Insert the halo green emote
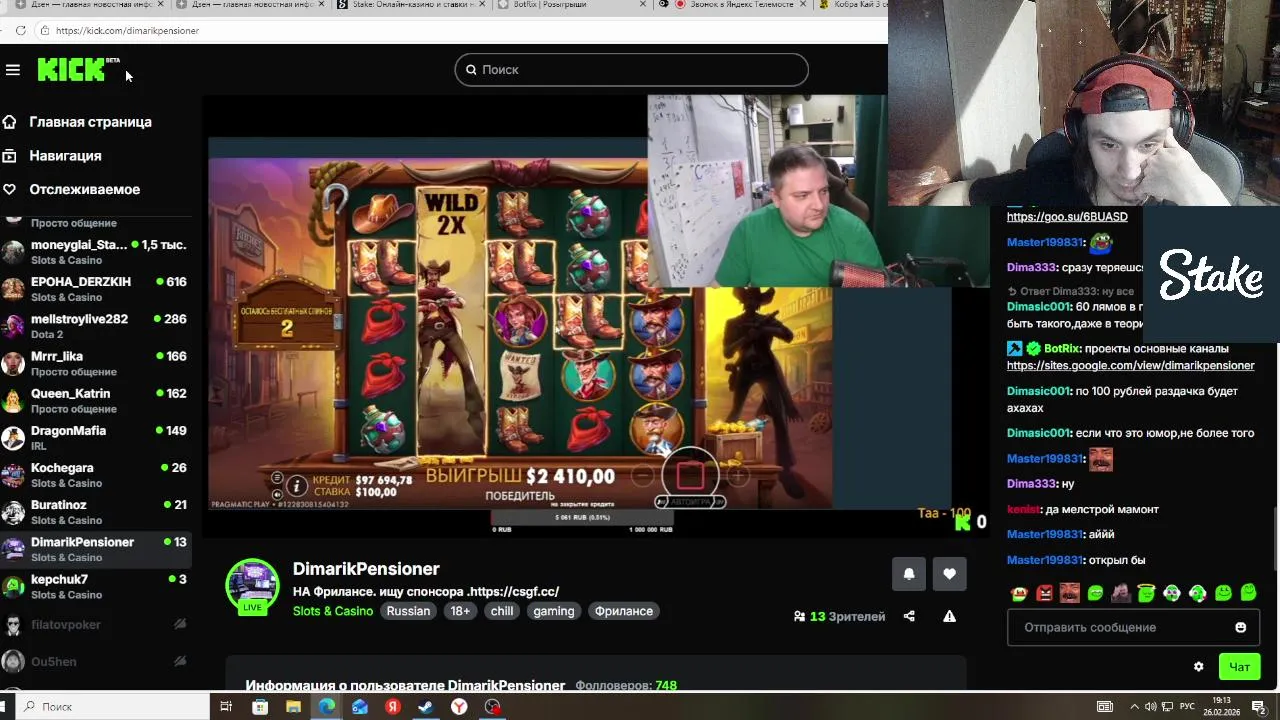 [x=1146, y=593]
